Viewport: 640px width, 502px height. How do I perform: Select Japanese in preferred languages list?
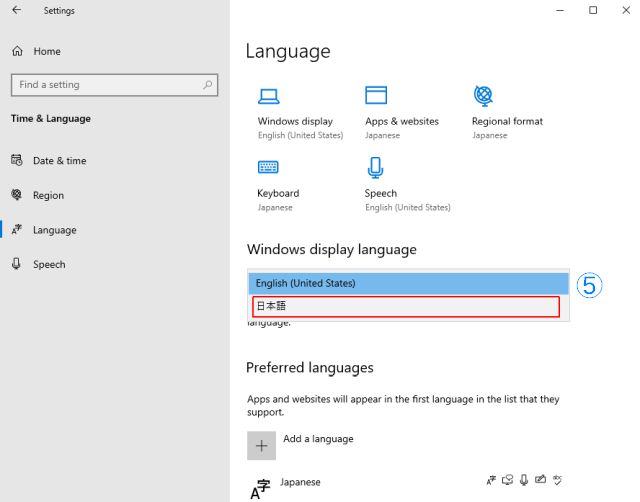300,482
